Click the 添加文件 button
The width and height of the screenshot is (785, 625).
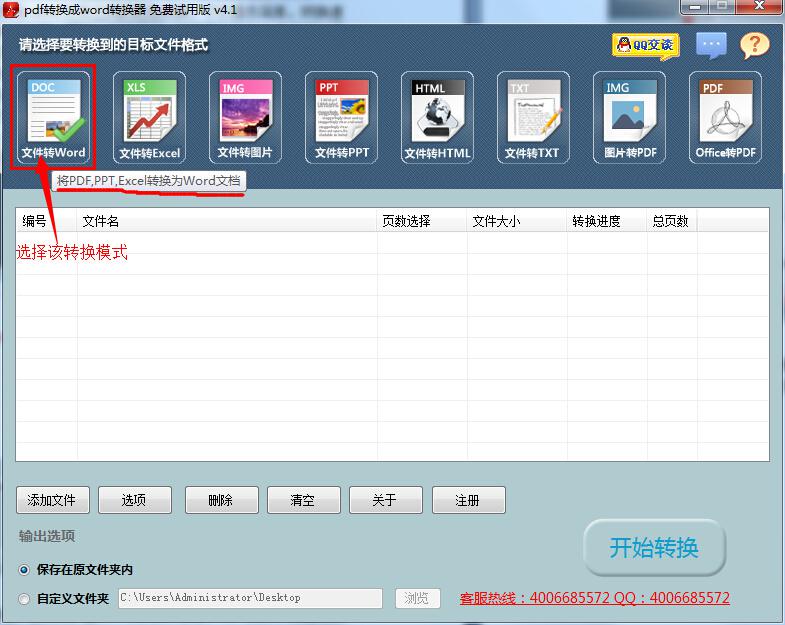point(53,500)
